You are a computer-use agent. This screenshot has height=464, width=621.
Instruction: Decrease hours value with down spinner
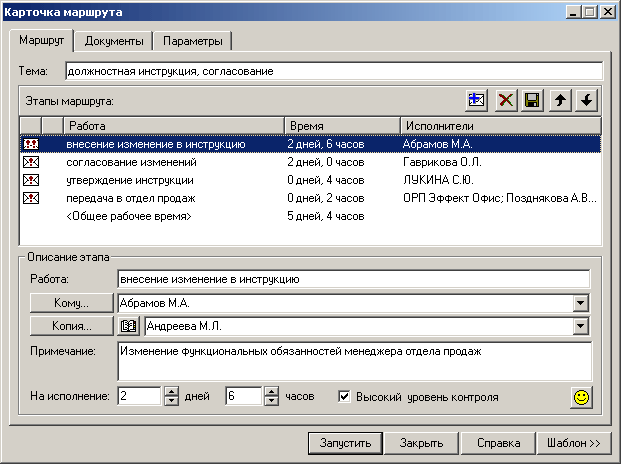point(271,401)
